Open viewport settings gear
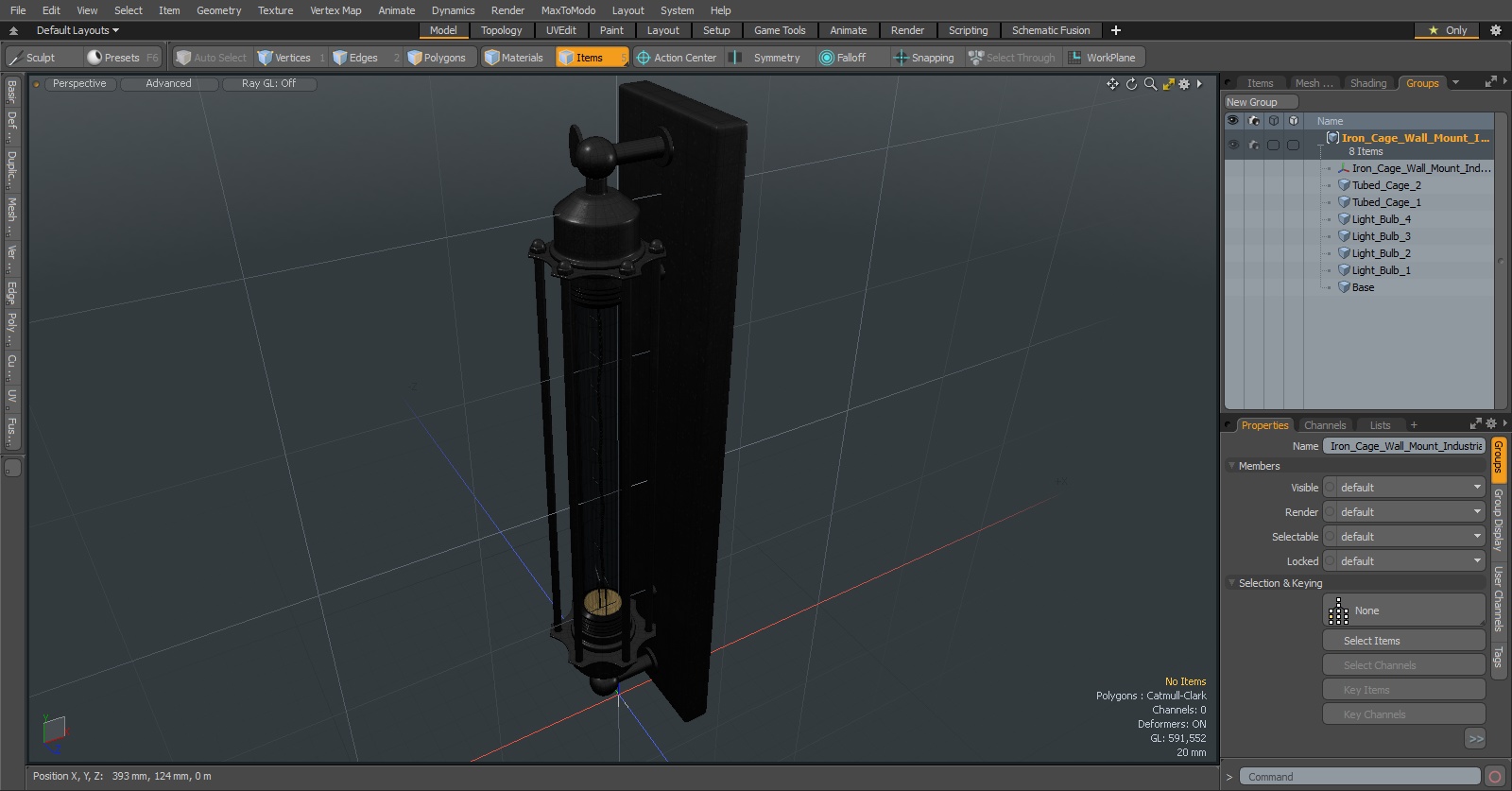 (x=1184, y=84)
